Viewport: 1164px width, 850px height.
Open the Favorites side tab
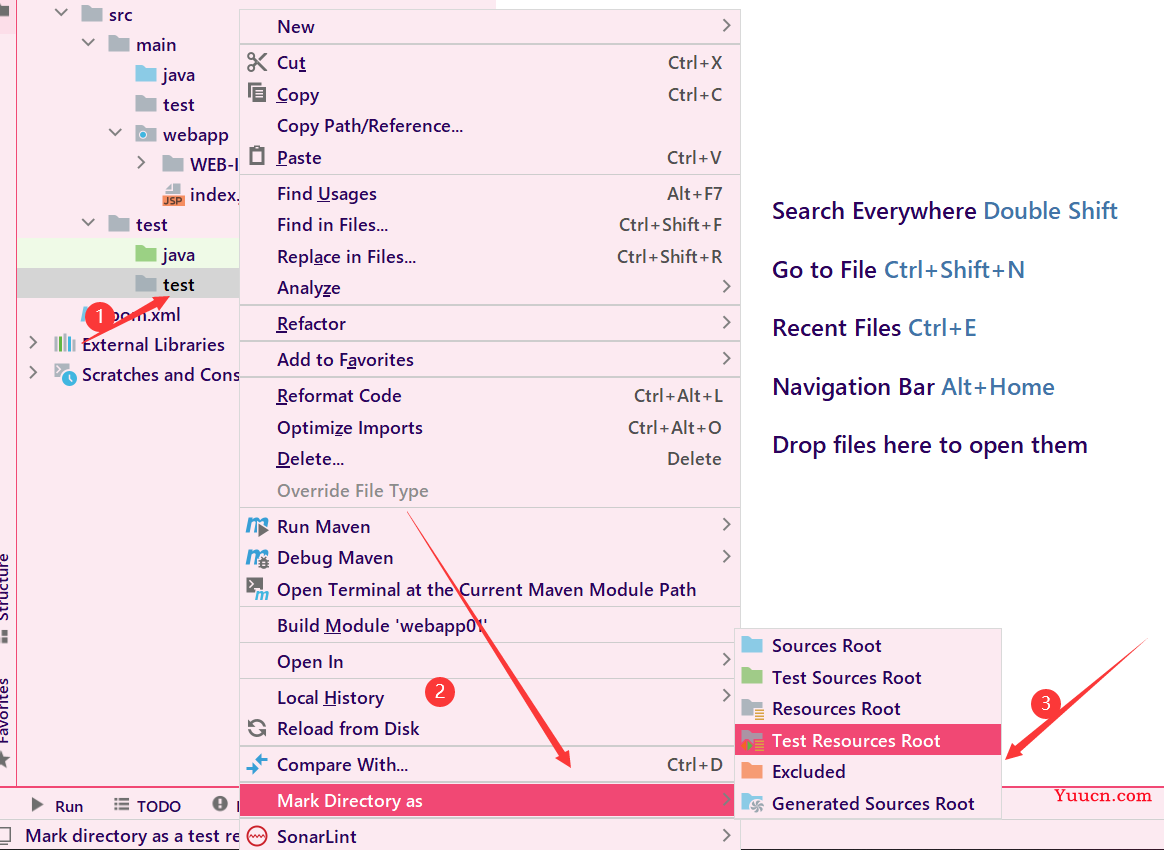[4, 720]
